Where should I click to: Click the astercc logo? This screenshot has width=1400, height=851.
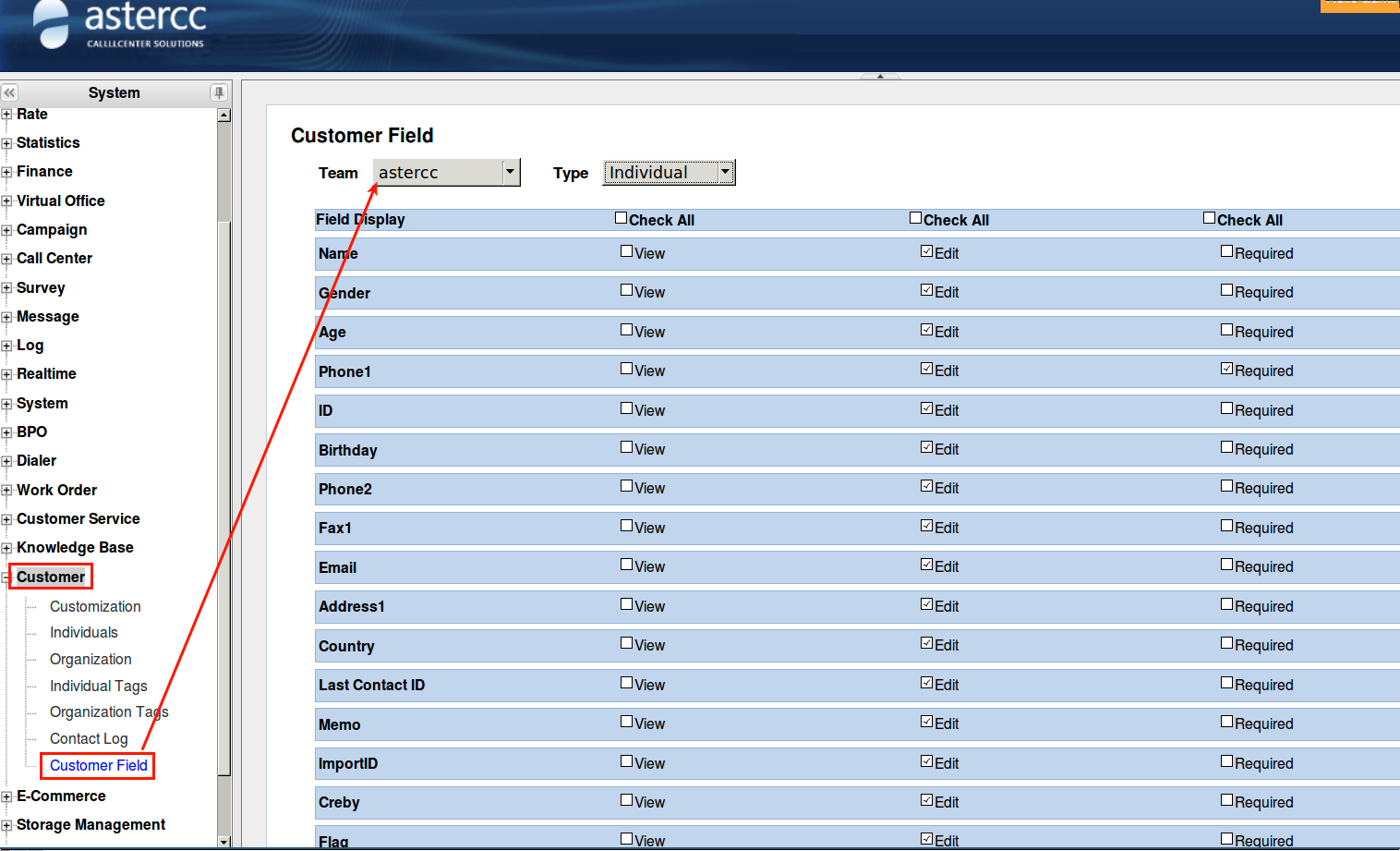120,25
